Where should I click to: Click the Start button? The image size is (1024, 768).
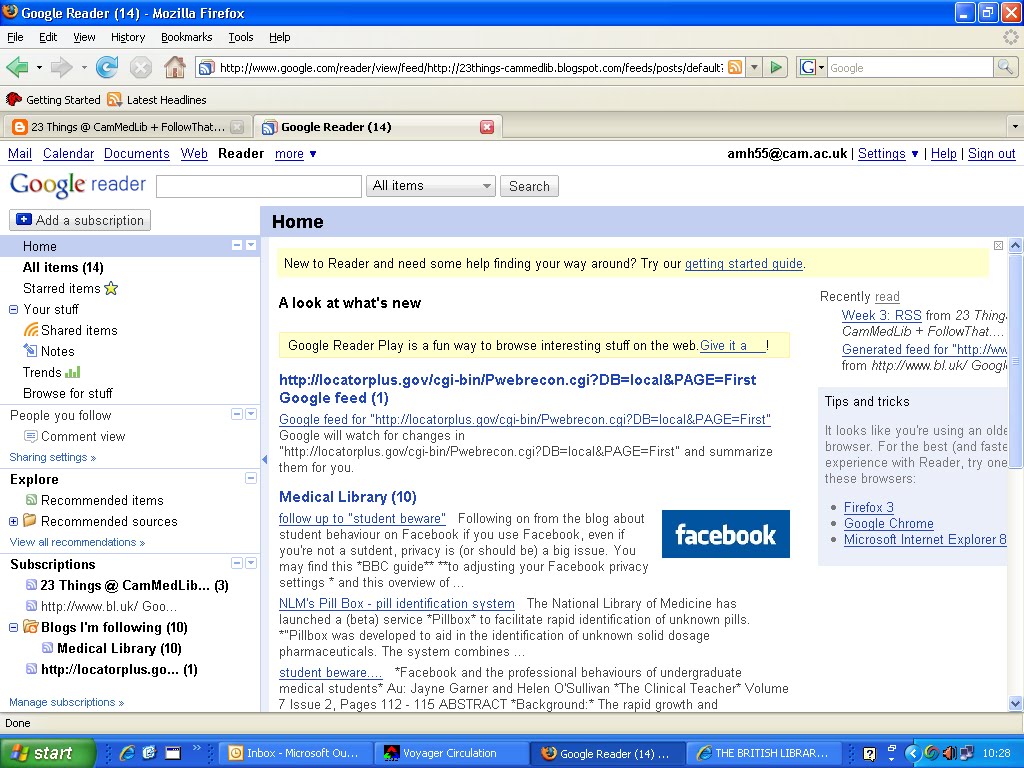[48, 753]
